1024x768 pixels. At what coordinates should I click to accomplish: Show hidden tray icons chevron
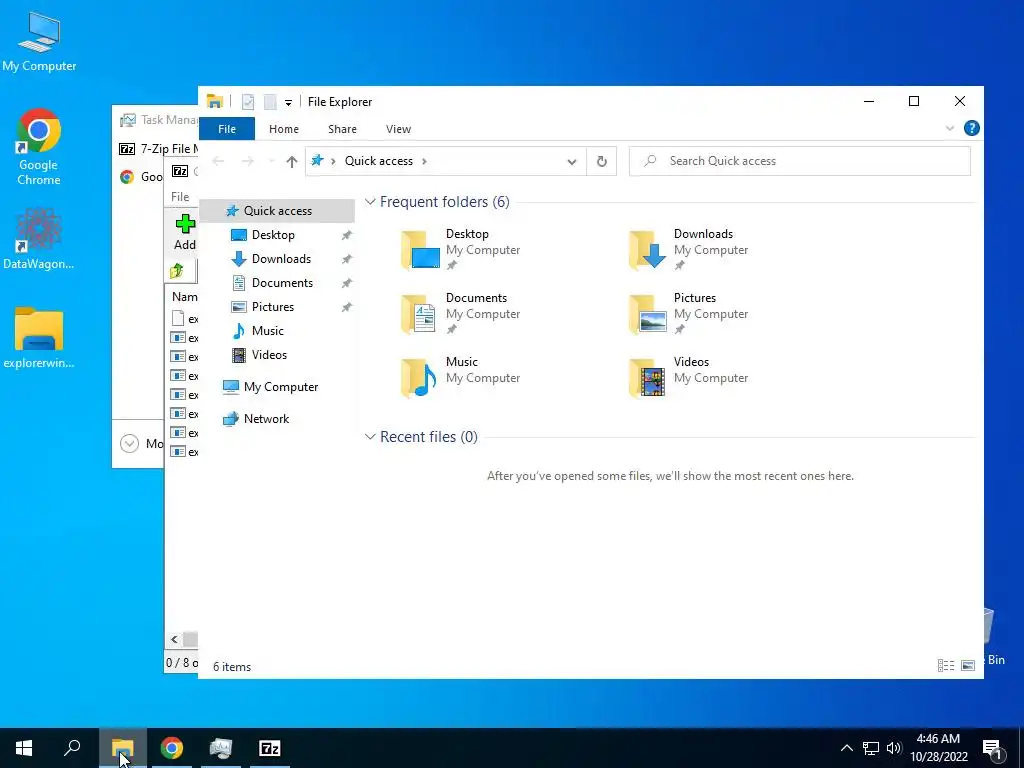pyautogui.click(x=846, y=748)
